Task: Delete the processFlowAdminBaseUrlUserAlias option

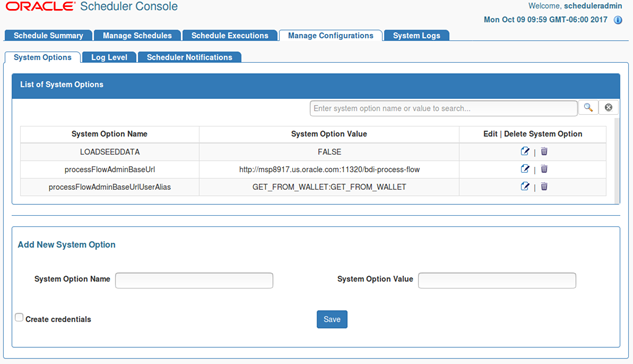Action: [544, 186]
